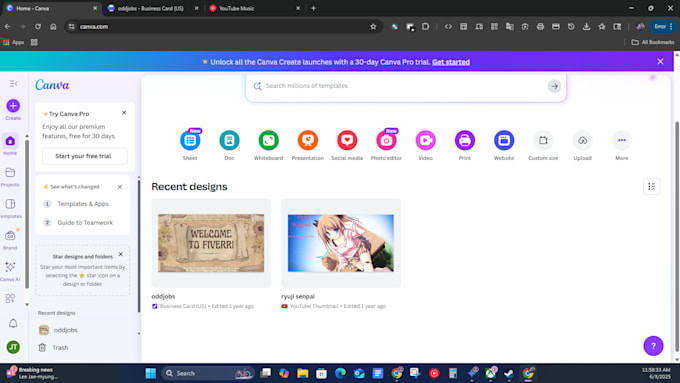Viewport: 680px width, 383px height.
Task: Open the Windows Start menu
Action: pyautogui.click(x=150, y=373)
